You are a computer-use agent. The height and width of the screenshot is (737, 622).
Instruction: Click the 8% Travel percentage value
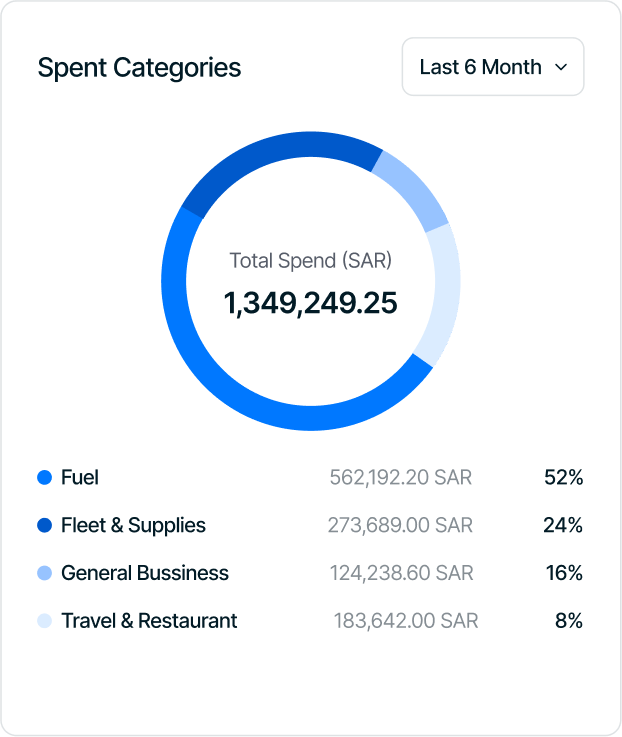(x=568, y=621)
